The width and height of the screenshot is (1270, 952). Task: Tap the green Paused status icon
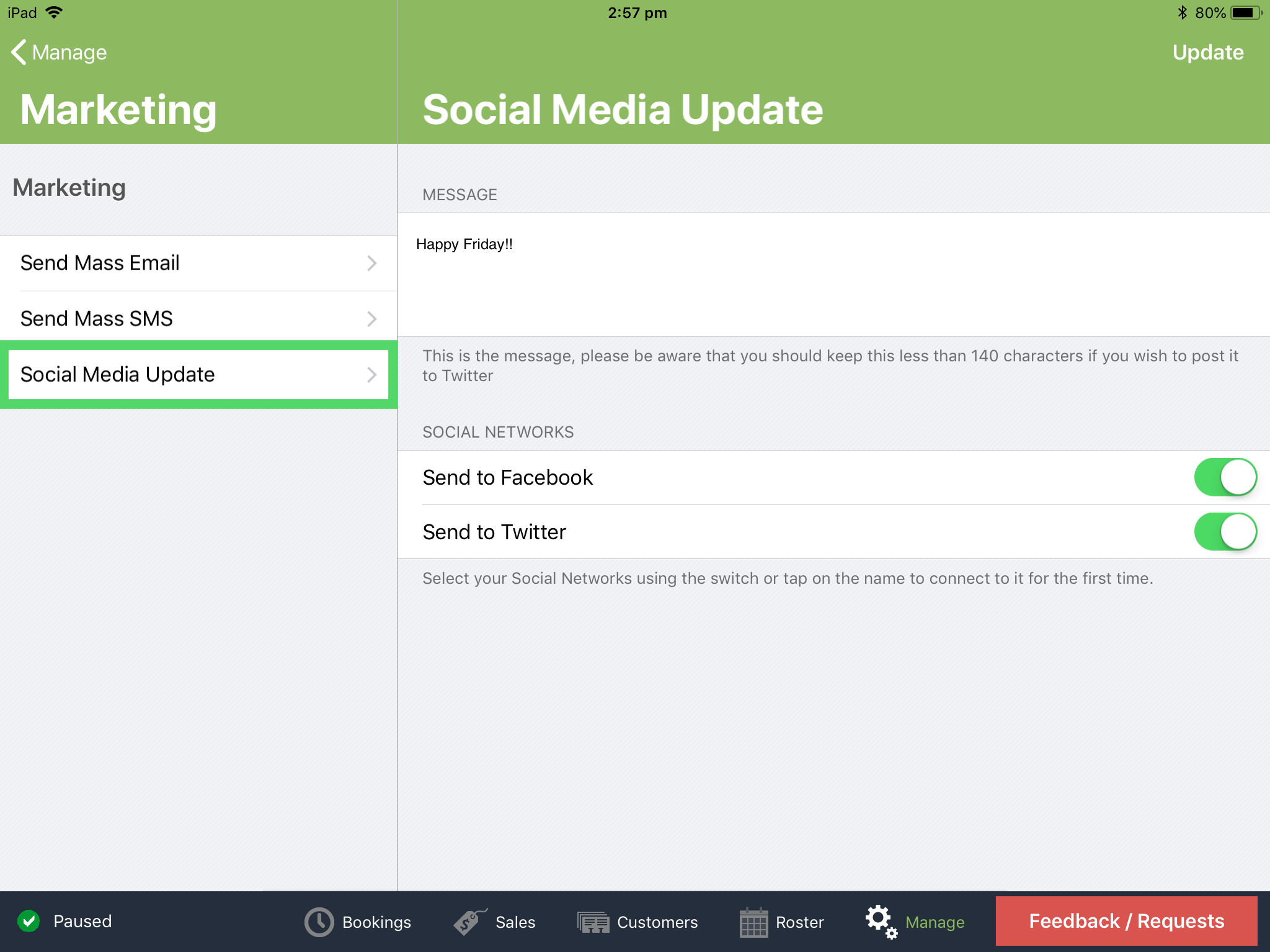27,922
